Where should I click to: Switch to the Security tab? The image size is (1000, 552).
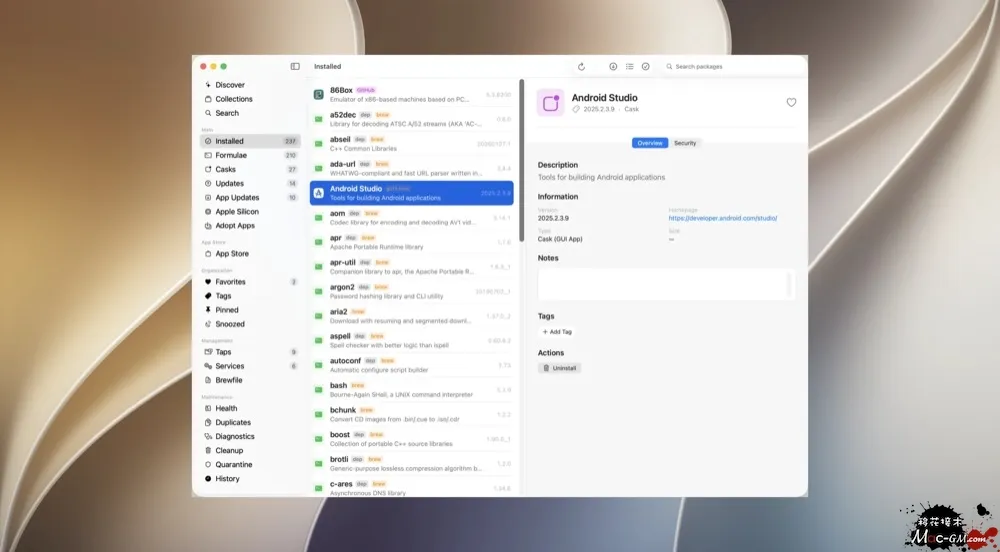pyautogui.click(x=685, y=143)
